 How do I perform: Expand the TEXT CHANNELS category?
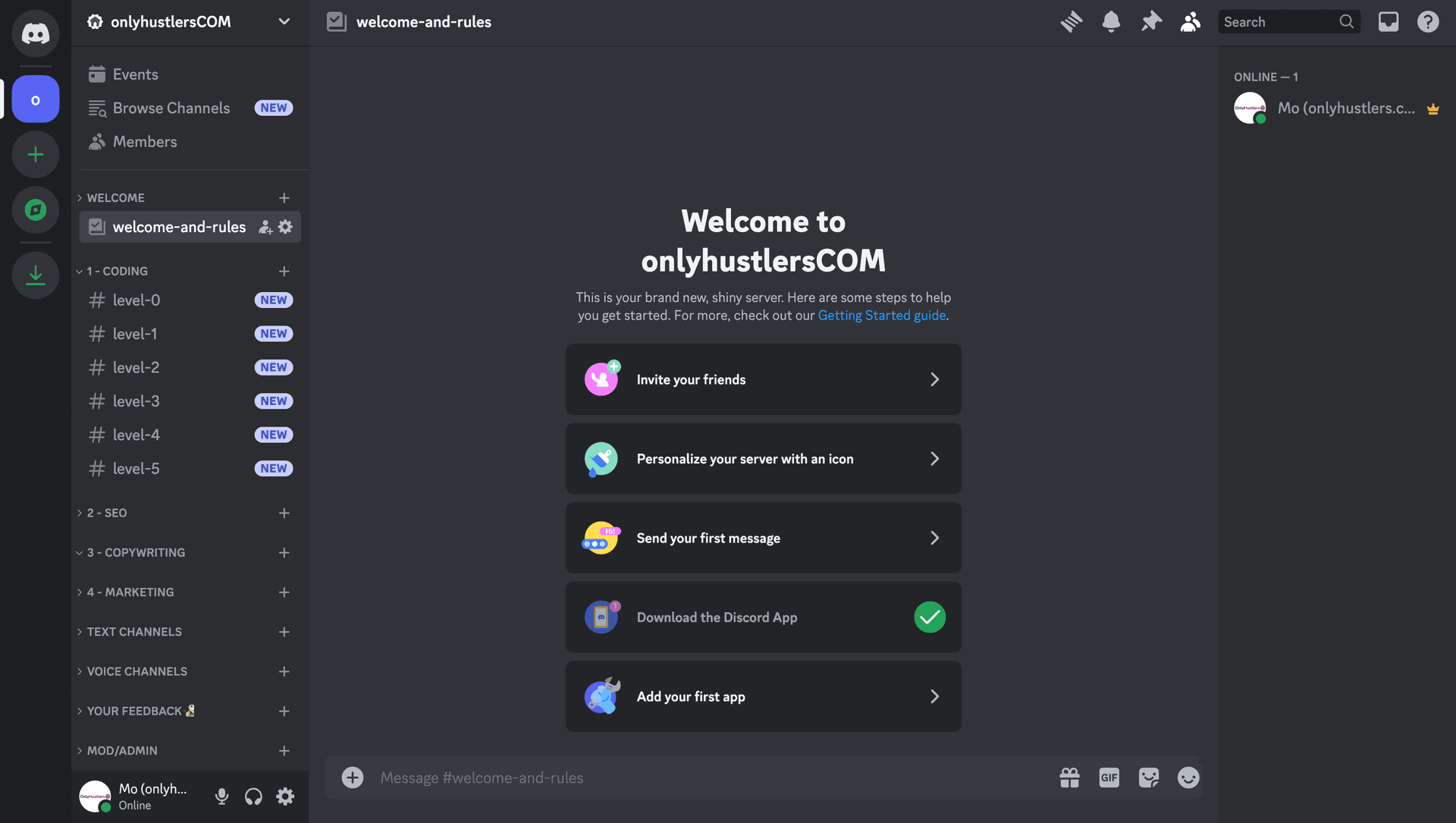point(134,632)
